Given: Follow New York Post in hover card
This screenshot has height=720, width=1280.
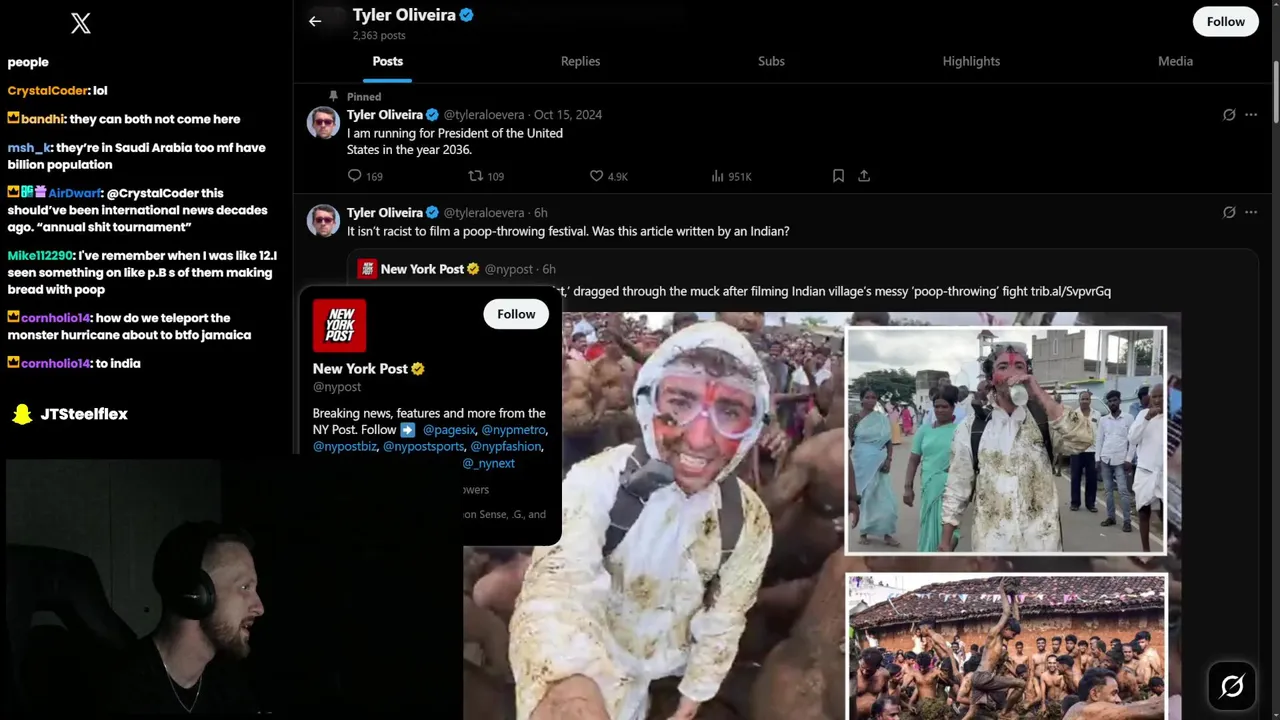Looking at the screenshot, I should tap(516, 314).
